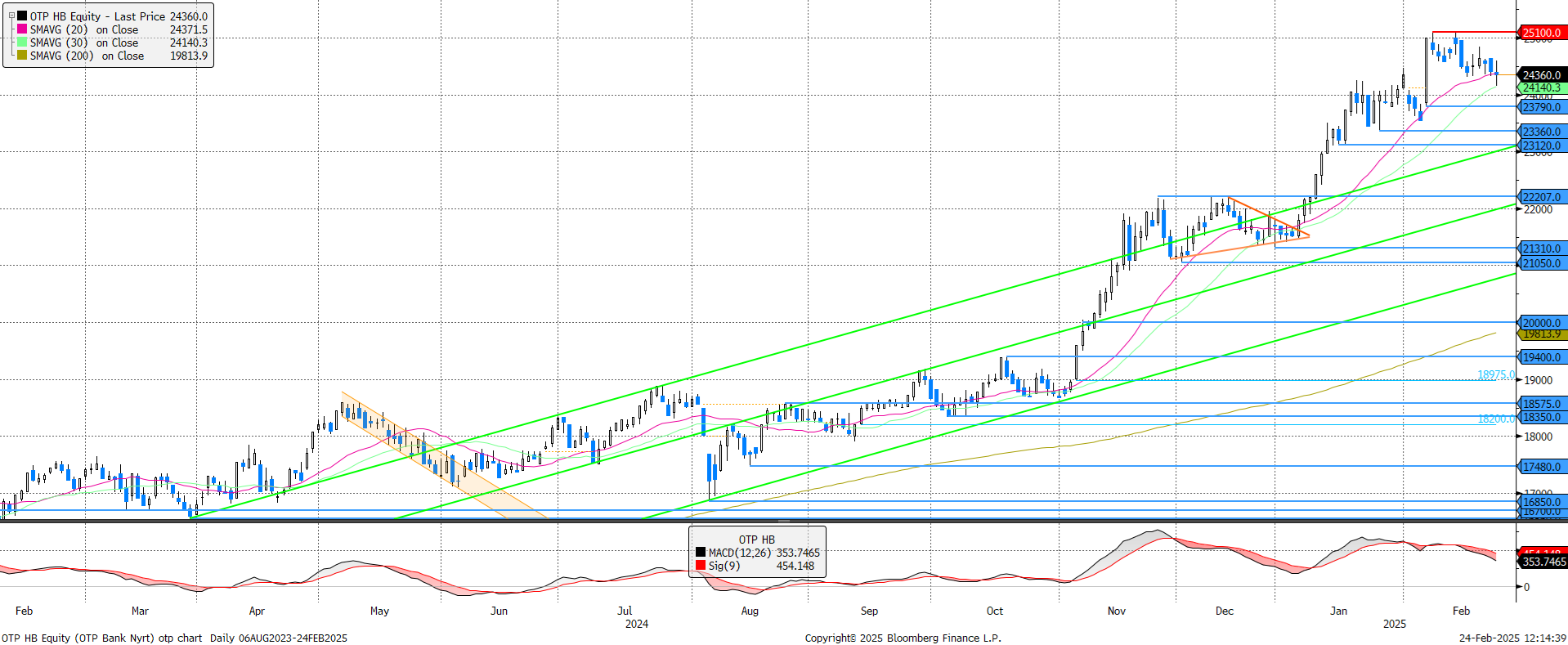Select the green 24140.3 moving average label
The image size is (1568, 645).
tap(1542, 87)
